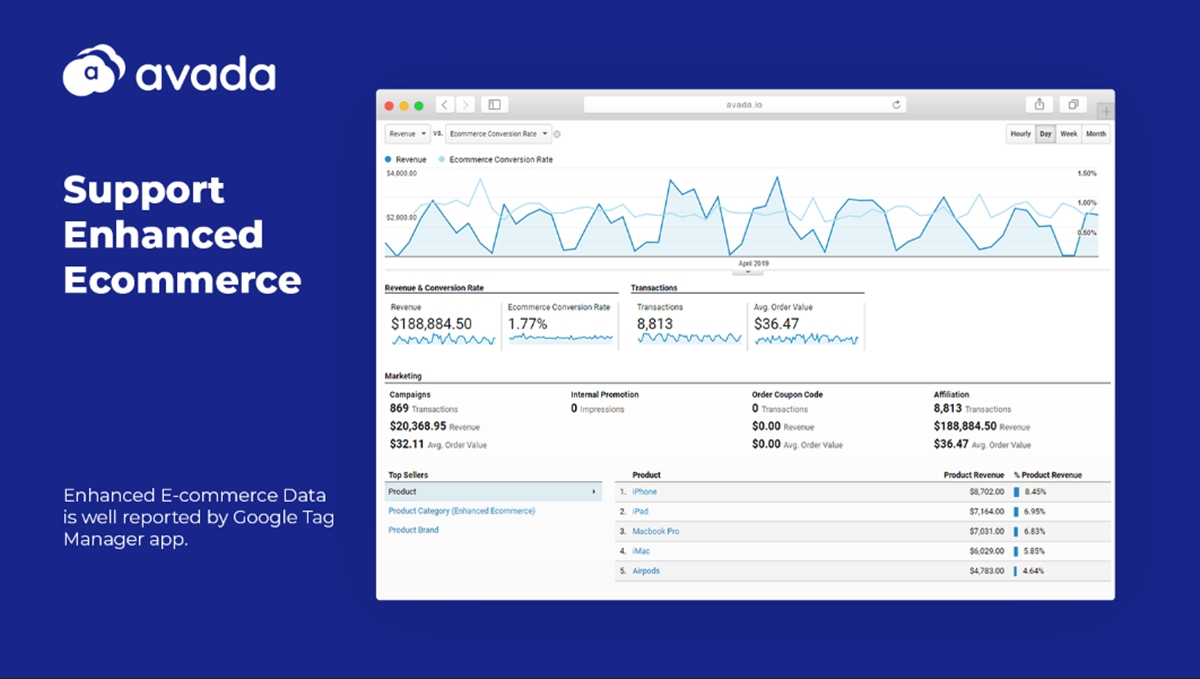Click Internal Promotion 0 Impressions

pos(597,409)
